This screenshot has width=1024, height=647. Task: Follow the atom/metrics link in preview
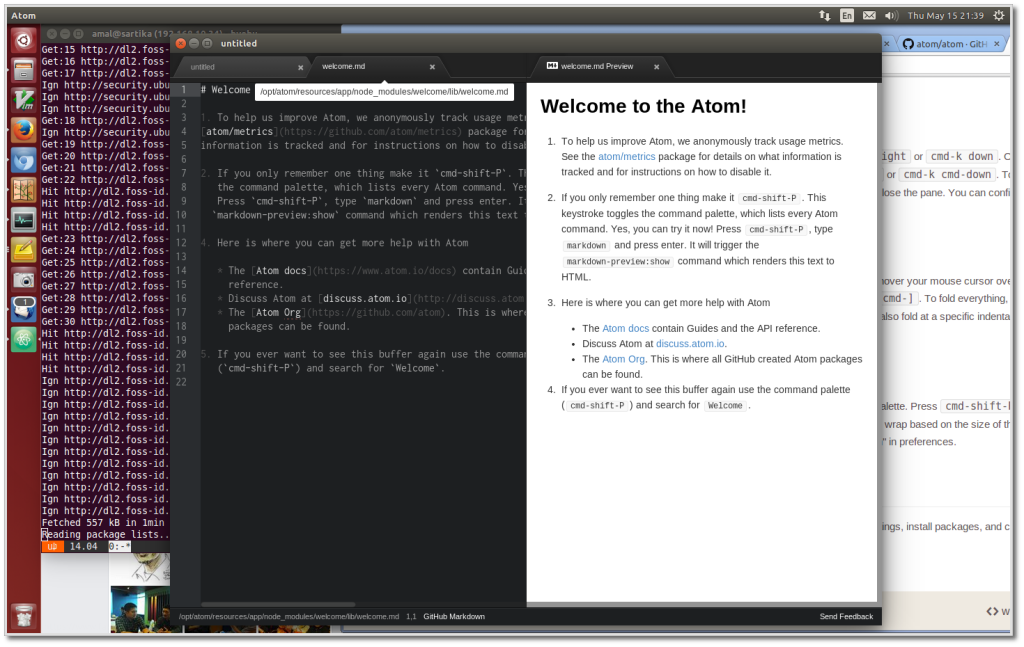(626, 157)
